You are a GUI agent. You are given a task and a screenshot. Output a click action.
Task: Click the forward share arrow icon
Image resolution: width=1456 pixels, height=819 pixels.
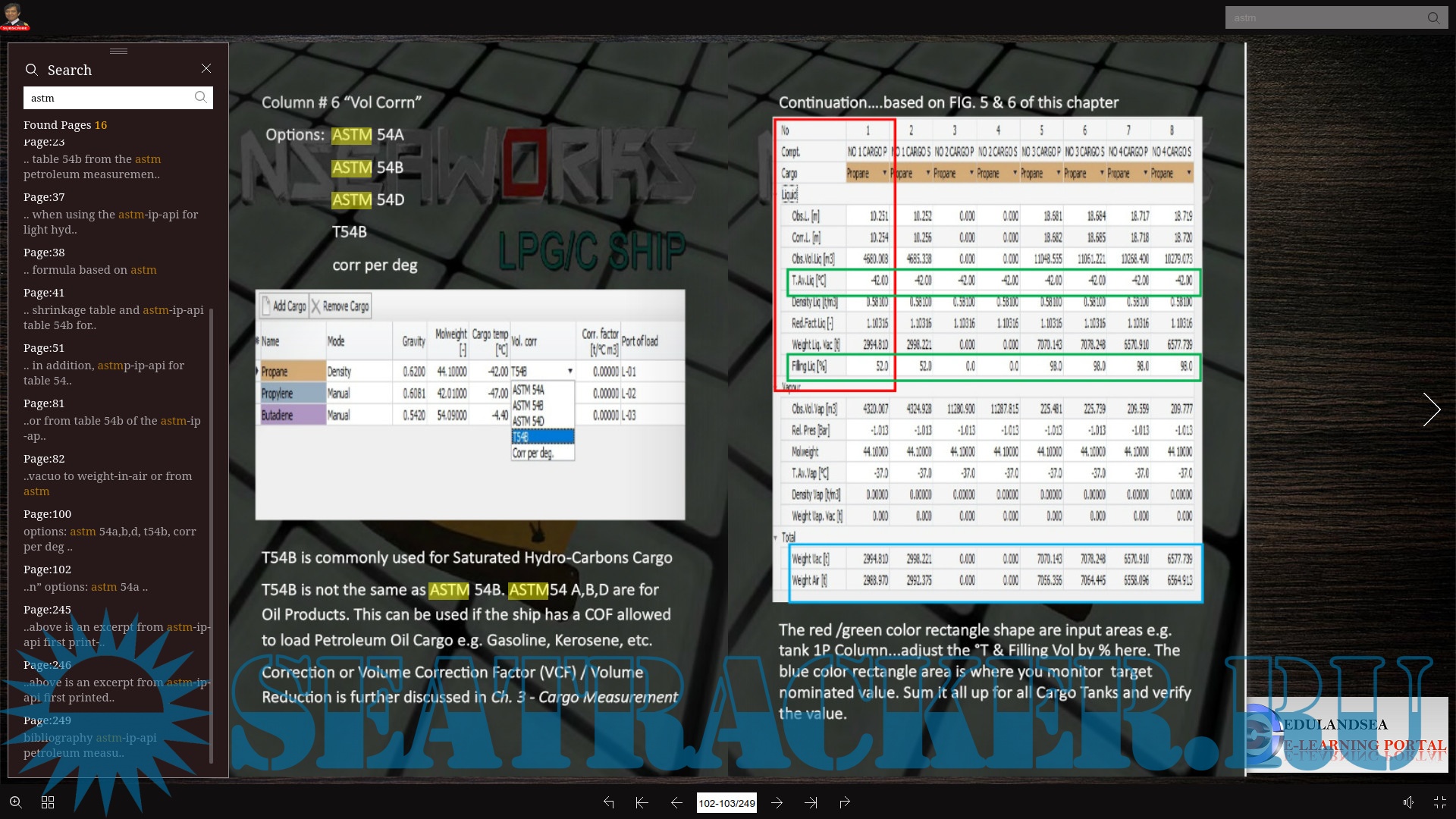pos(845,802)
